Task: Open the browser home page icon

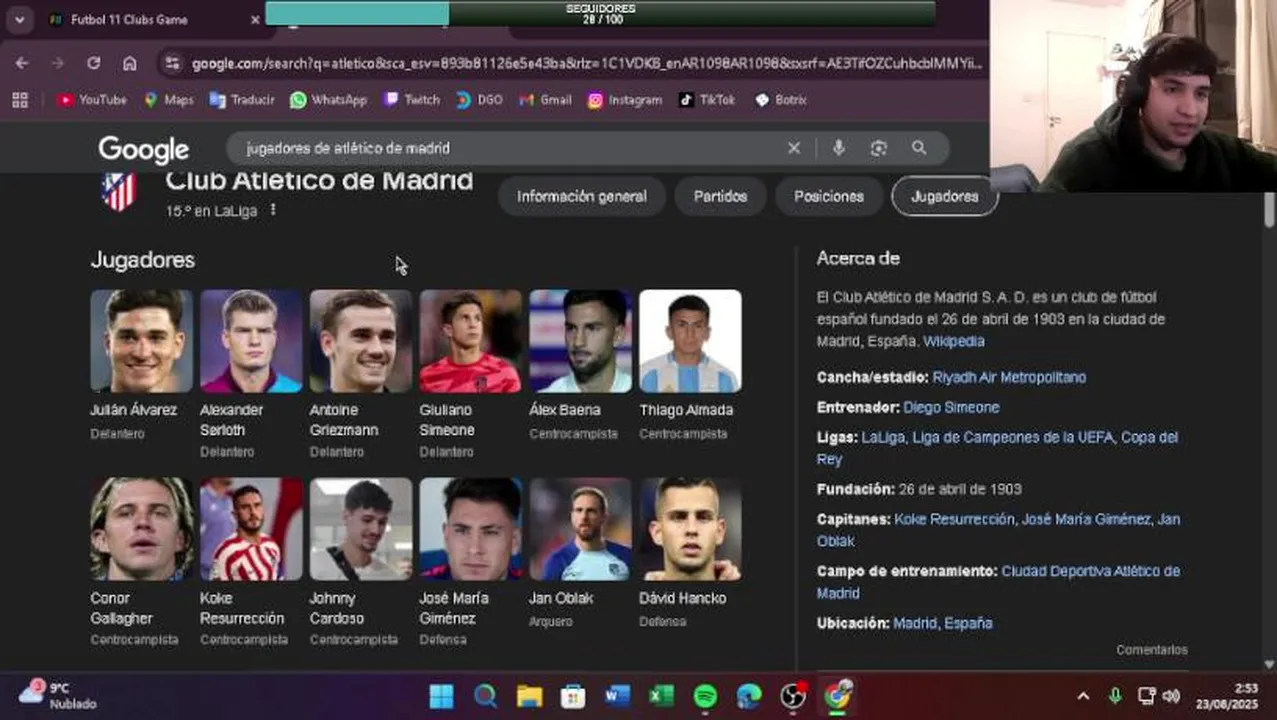Action: pos(129,63)
